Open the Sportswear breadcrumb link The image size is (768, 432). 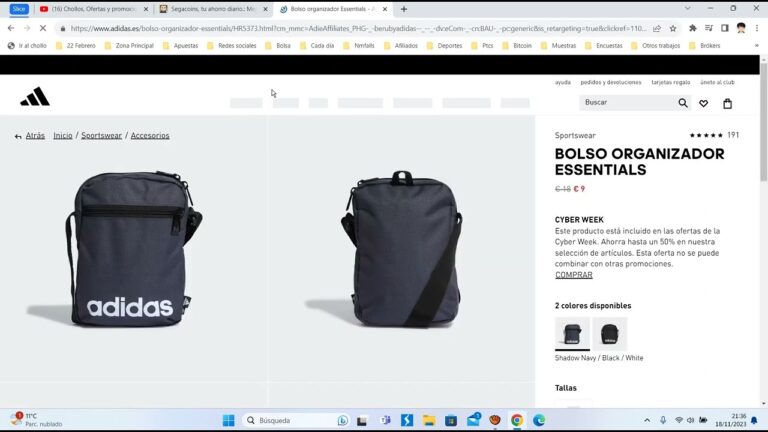tap(101, 136)
